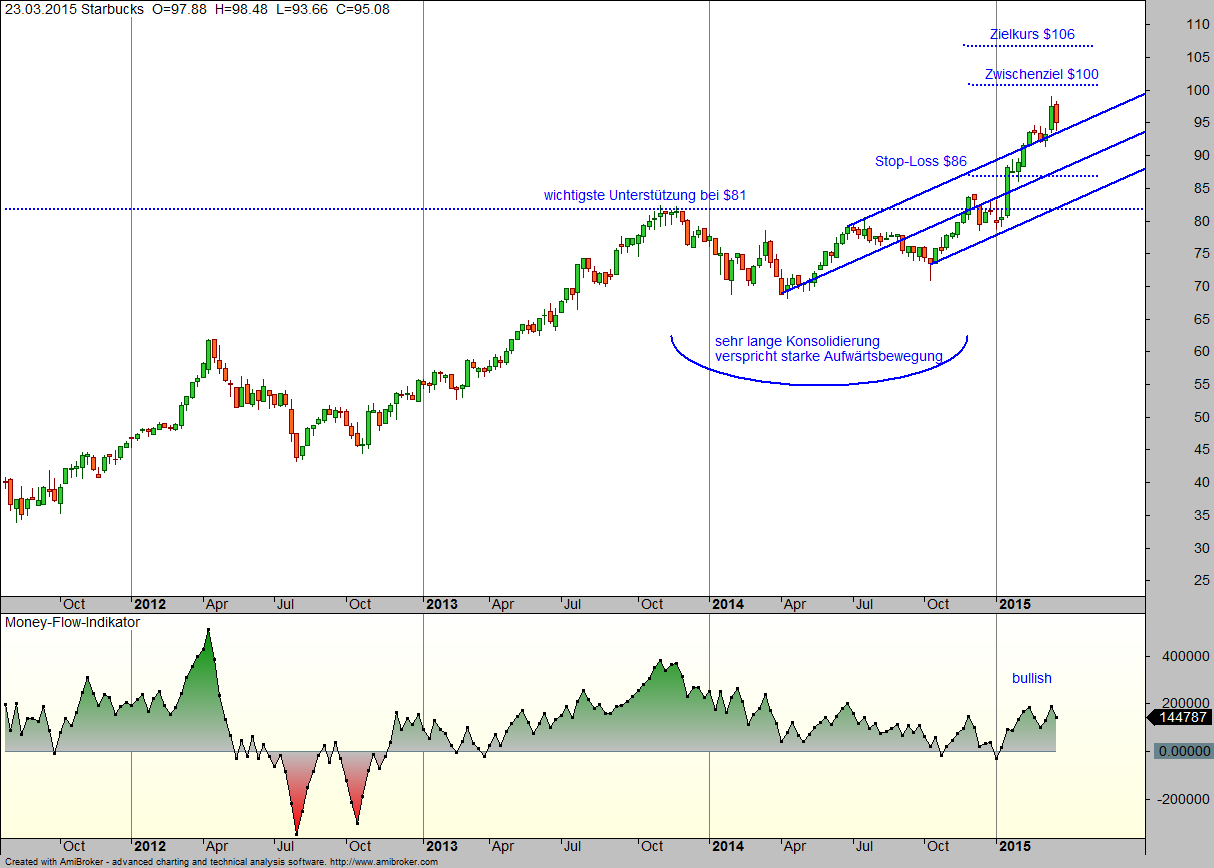The width and height of the screenshot is (1214, 868).
Task: Click the 'Money-Flow-Indikator' pane title
Action: 73,622
